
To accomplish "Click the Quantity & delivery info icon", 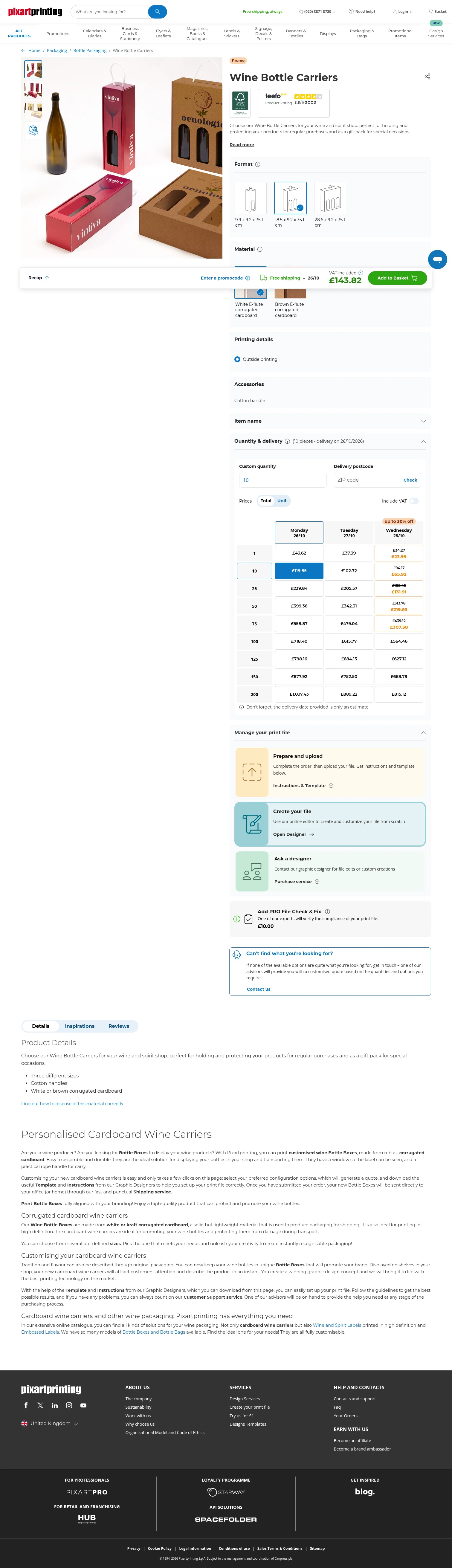I will [x=287, y=441].
